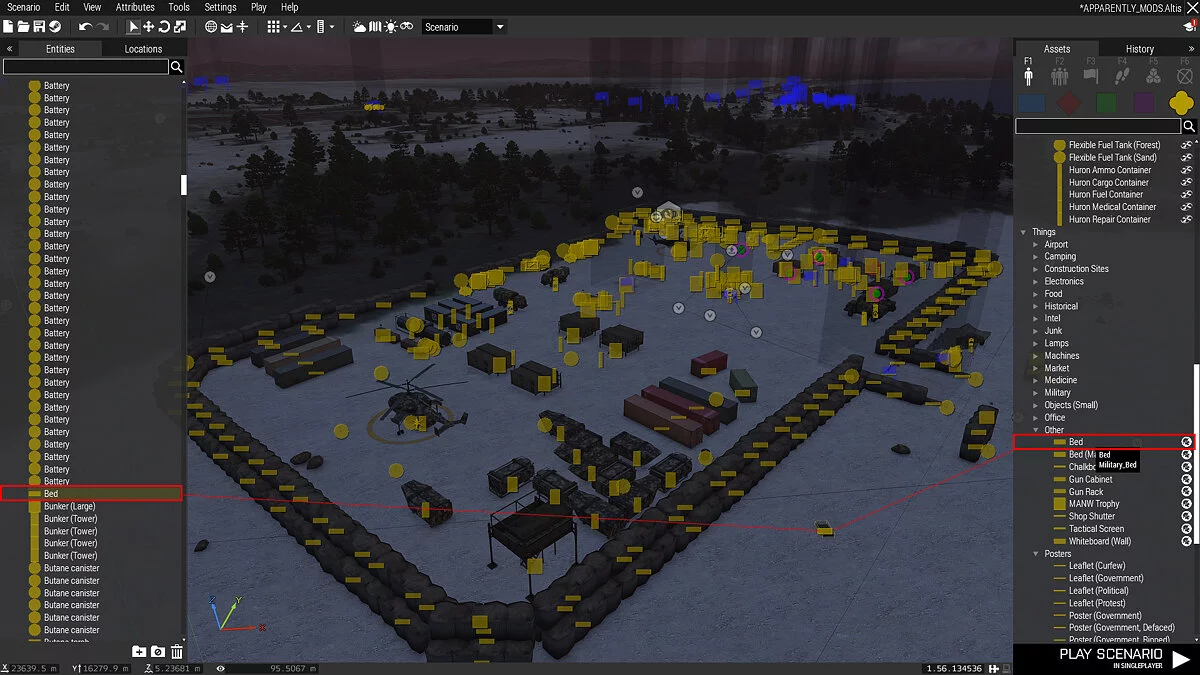Undo the last action
This screenshot has height=675, width=1200.
[x=85, y=27]
